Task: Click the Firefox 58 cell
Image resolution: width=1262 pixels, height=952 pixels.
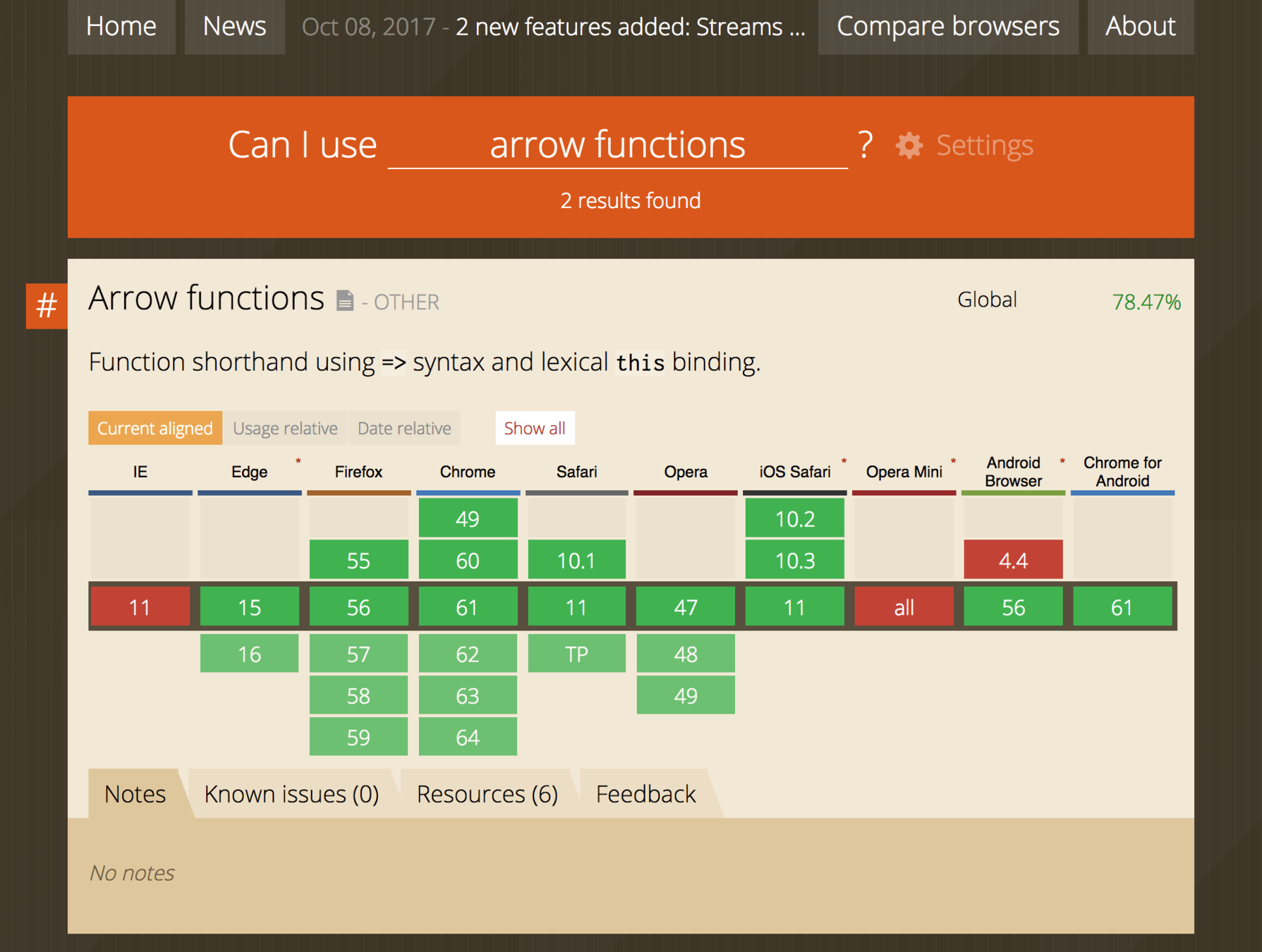Action: click(x=358, y=695)
